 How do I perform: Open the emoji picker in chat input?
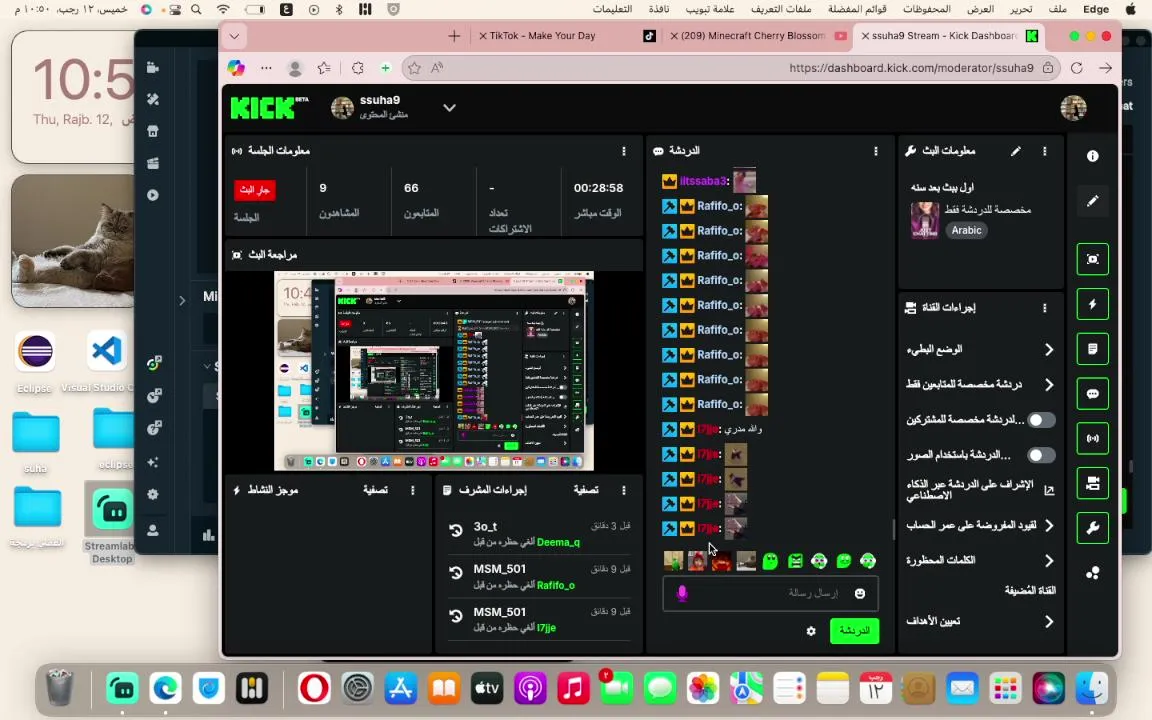[x=860, y=594]
